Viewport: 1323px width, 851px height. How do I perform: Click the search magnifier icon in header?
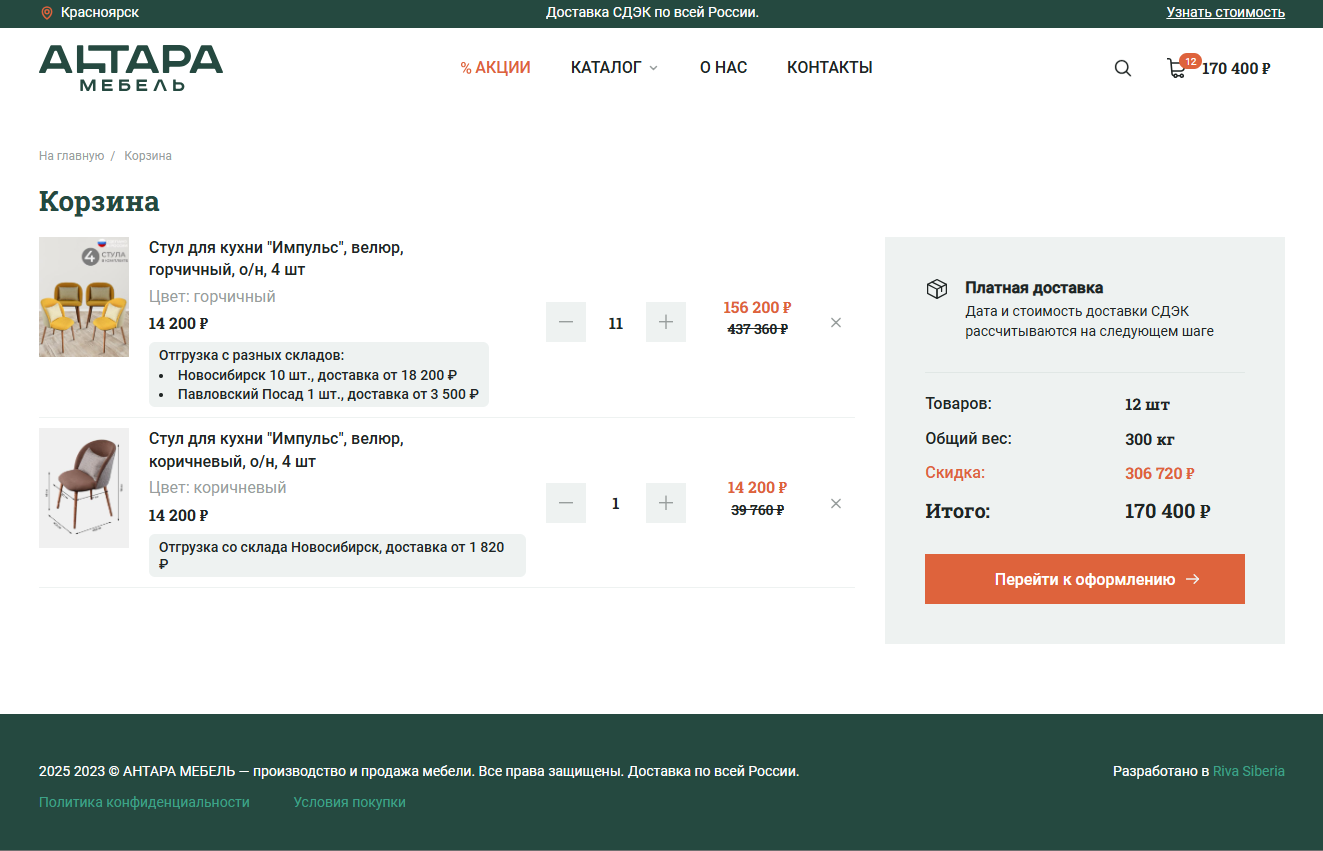pyautogui.click(x=1123, y=68)
